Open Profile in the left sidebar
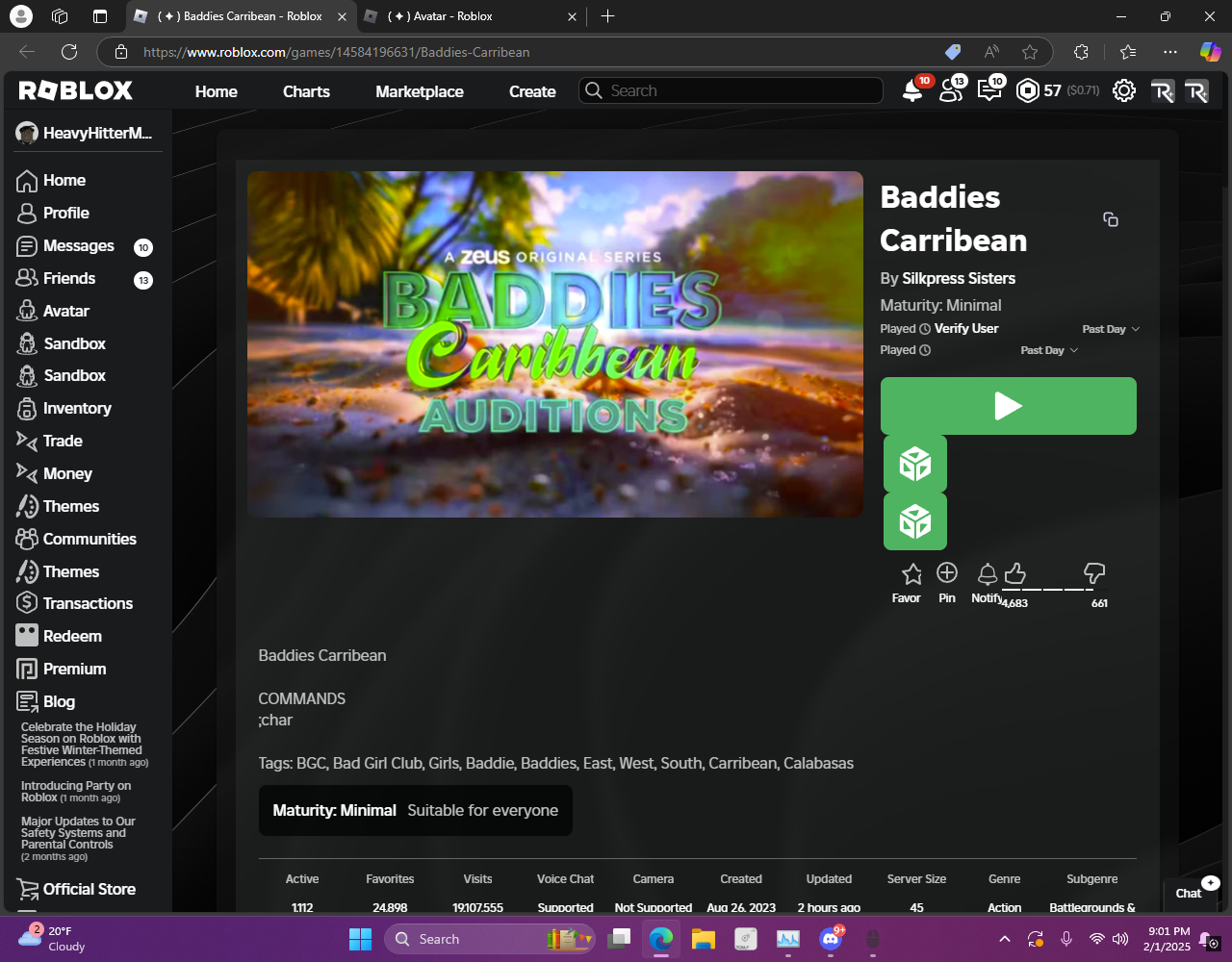This screenshot has height=962, width=1232. (53, 213)
